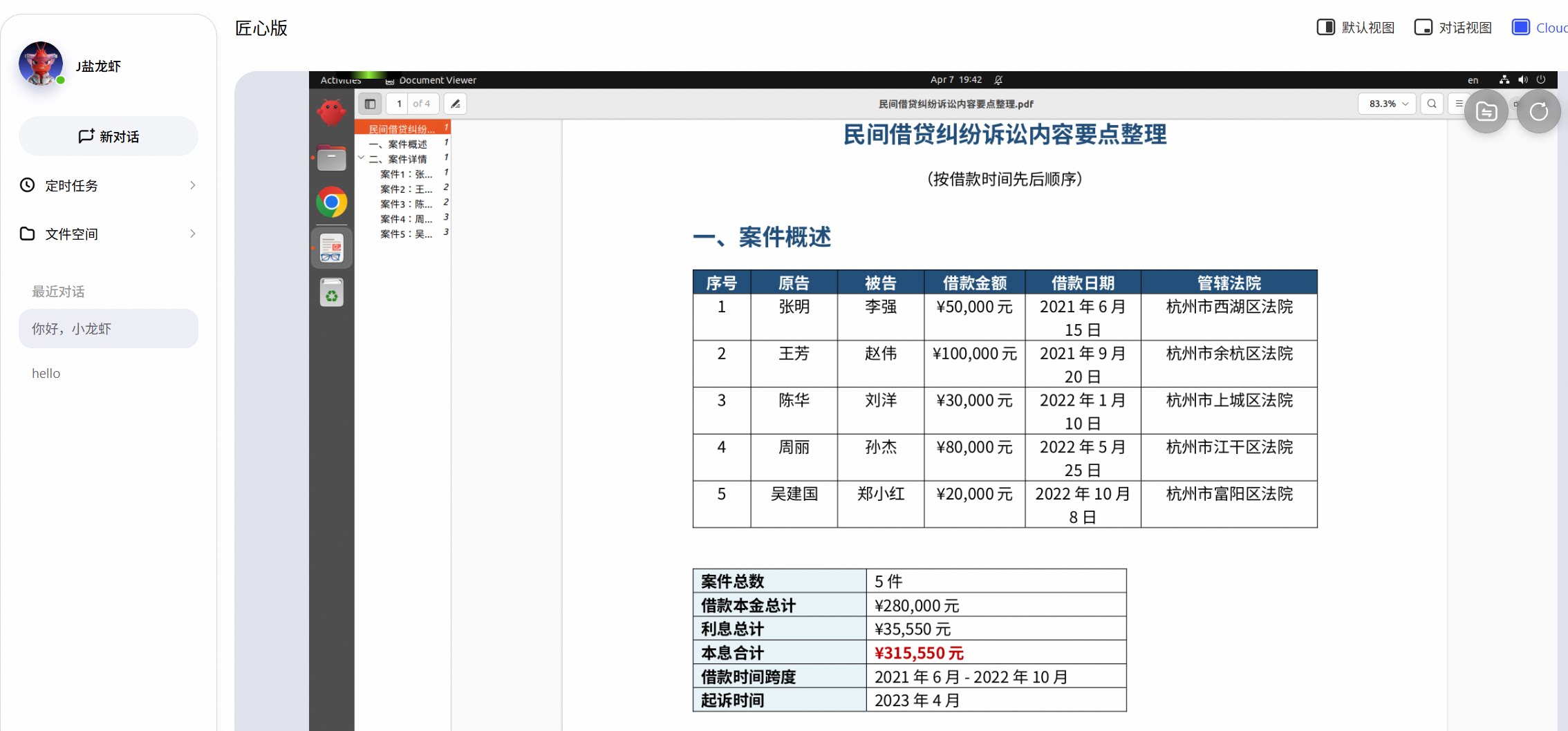Collapse the 二、案件详情 outline section
Image resolution: width=1568 pixels, height=731 pixels.
coord(361,158)
